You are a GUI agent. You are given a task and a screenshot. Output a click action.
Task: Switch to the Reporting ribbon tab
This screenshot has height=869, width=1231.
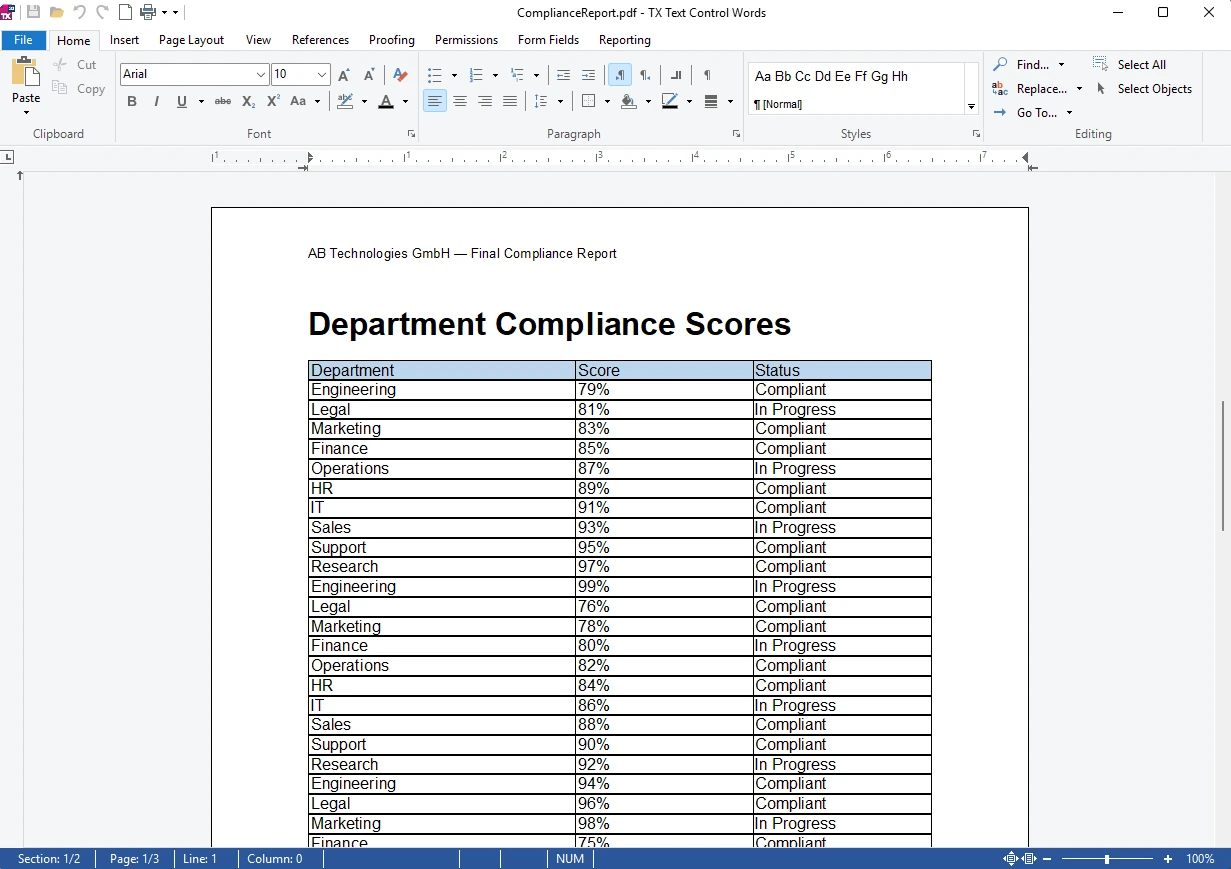coord(624,40)
